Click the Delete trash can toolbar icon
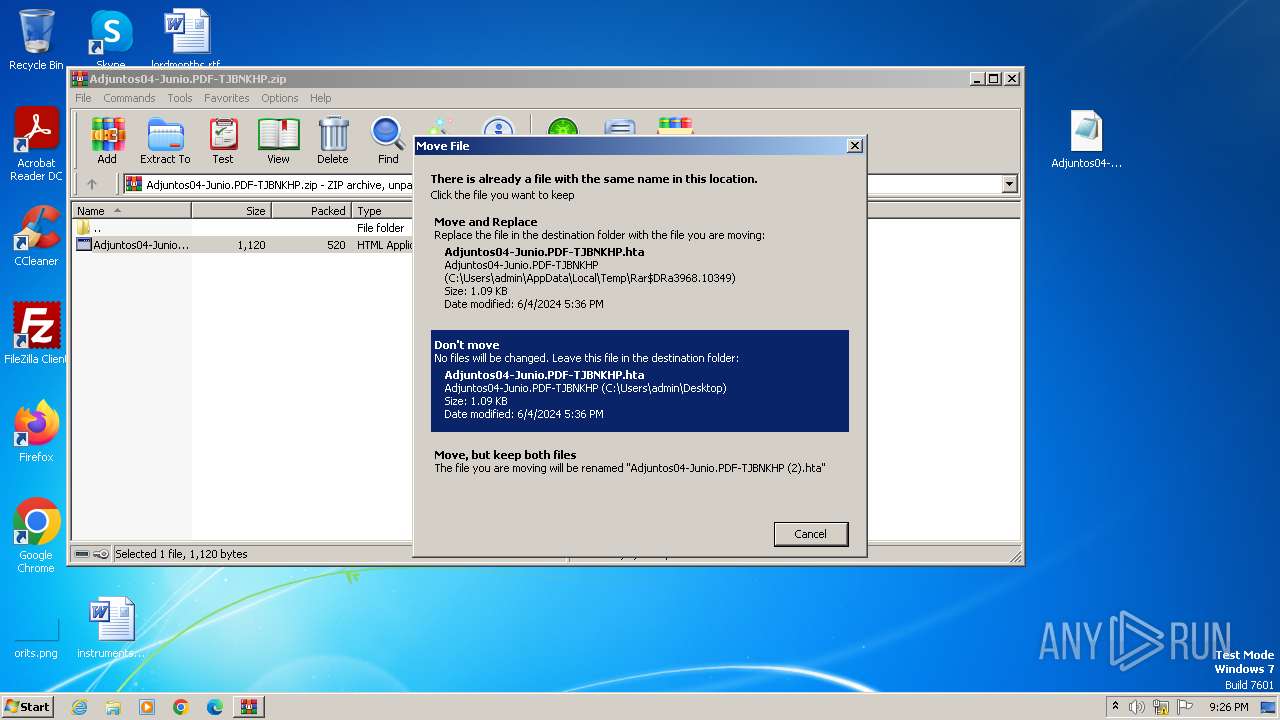 coord(333,140)
